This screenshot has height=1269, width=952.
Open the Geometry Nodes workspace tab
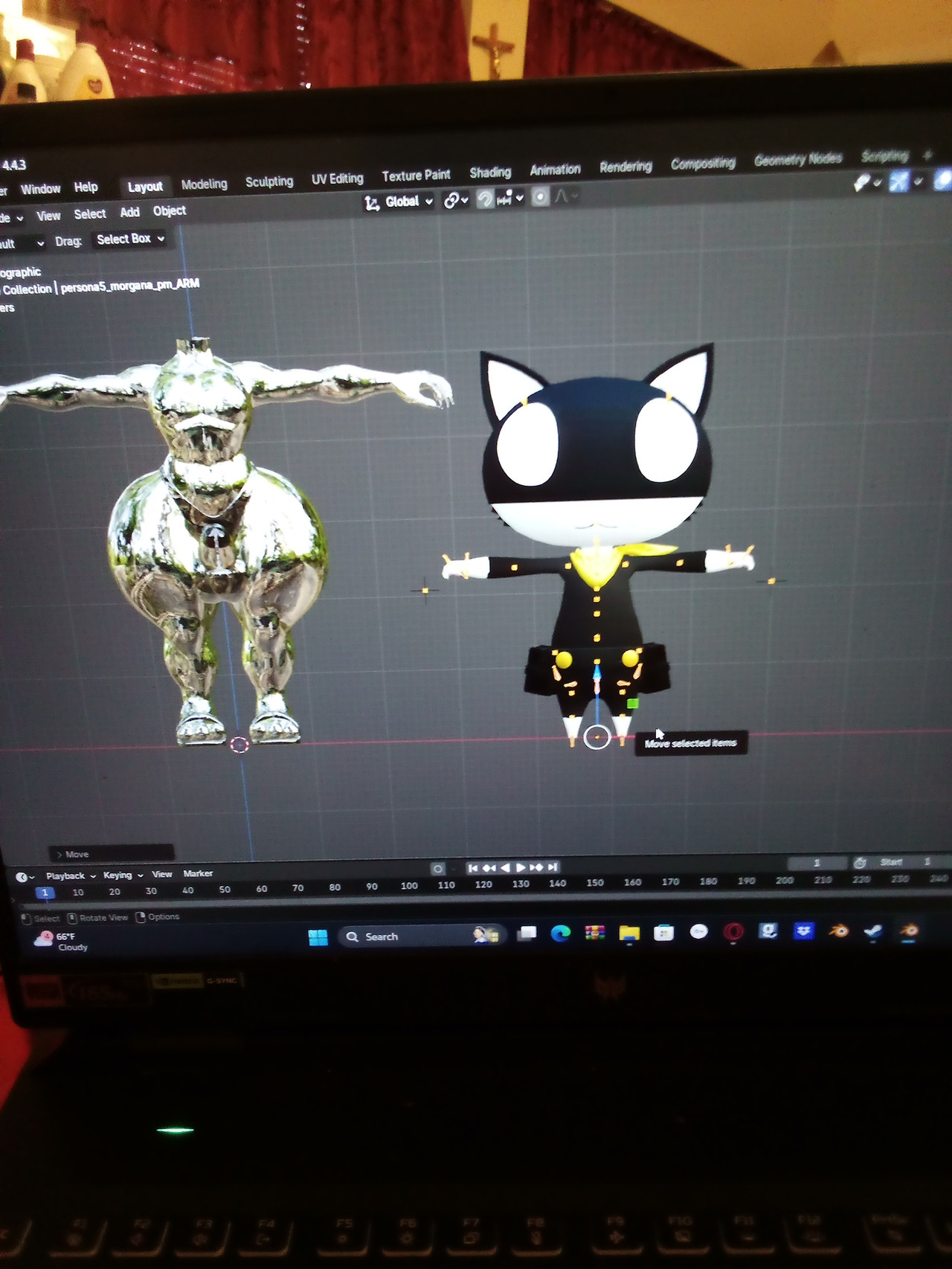click(x=798, y=159)
